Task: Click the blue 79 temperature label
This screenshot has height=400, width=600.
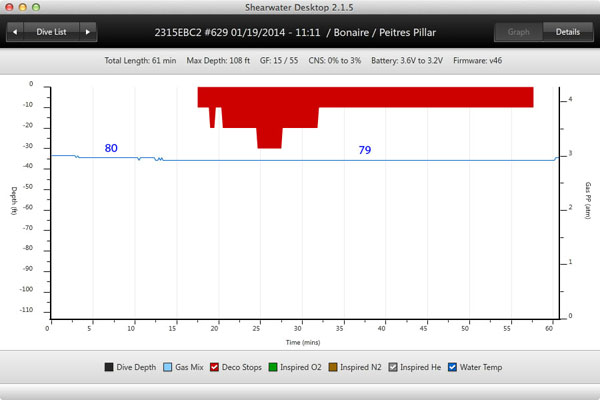Action: click(x=365, y=149)
